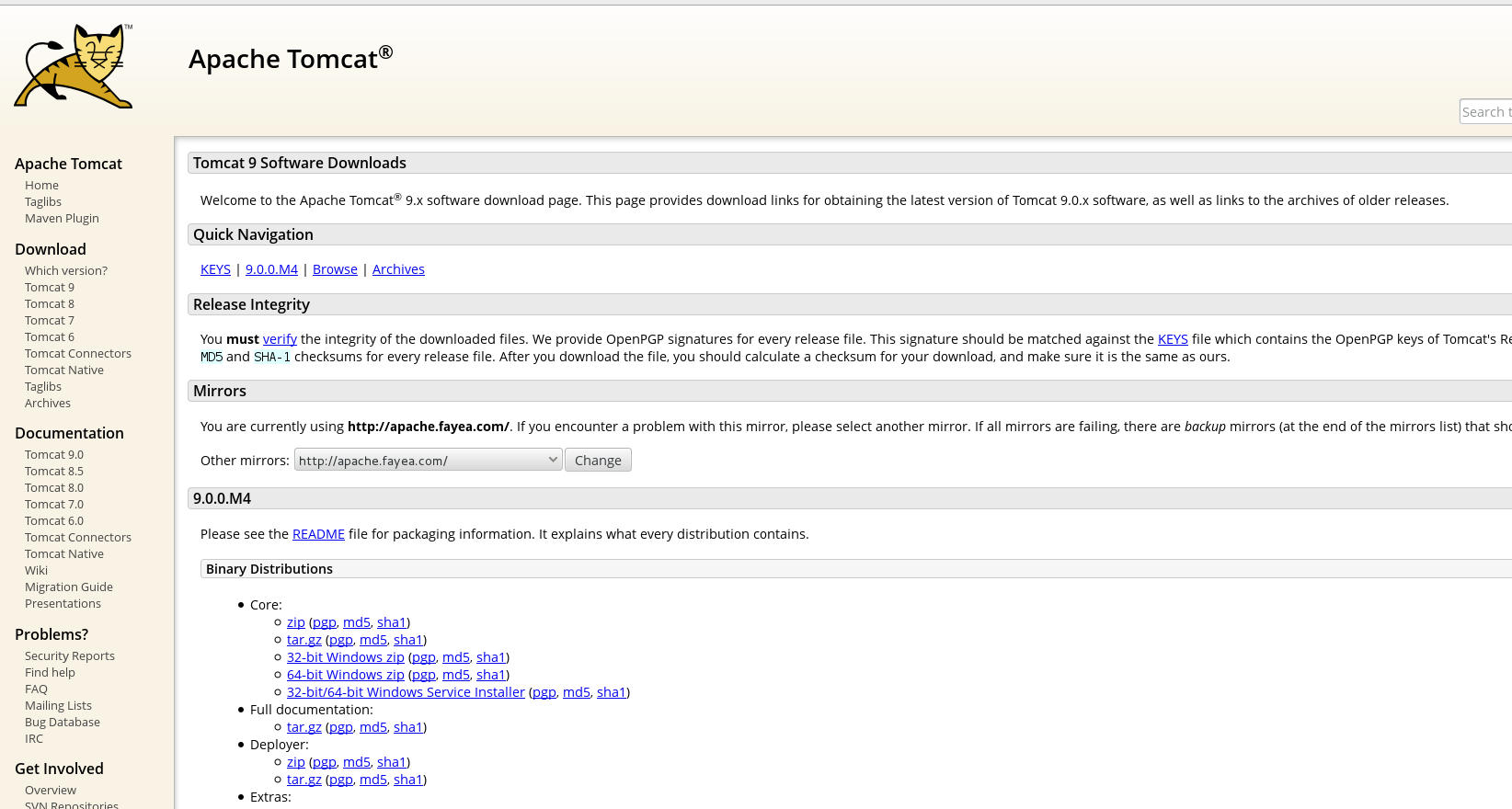This screenshot has height=809, width=1512.
Task: Download the Deployer tar.gz
Action: (304, 780)
